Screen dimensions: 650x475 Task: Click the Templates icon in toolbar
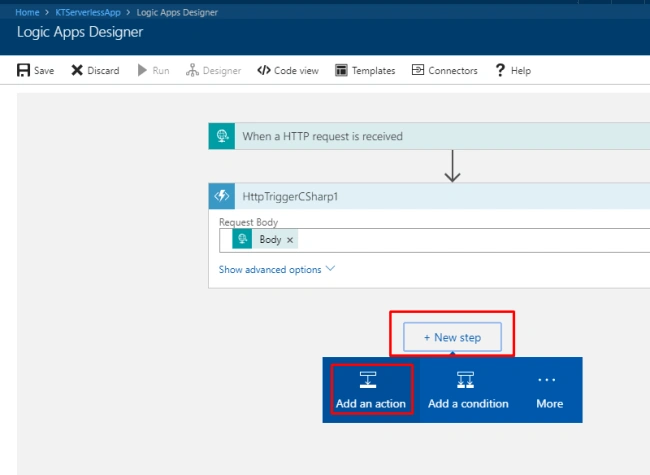tap(341, 70)
